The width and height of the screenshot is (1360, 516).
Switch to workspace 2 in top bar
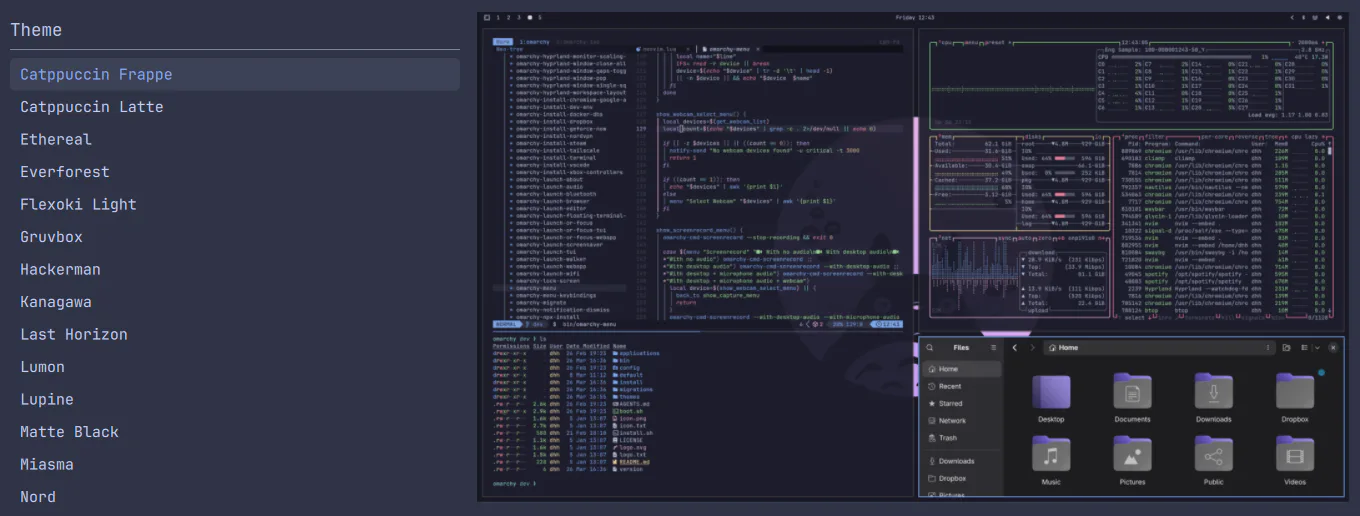pyautogui.click(x=508, y=17)
